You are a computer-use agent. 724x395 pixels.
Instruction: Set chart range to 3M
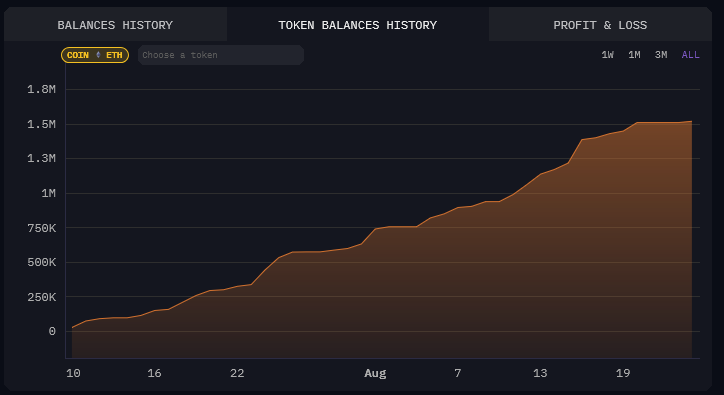[661, 55]
